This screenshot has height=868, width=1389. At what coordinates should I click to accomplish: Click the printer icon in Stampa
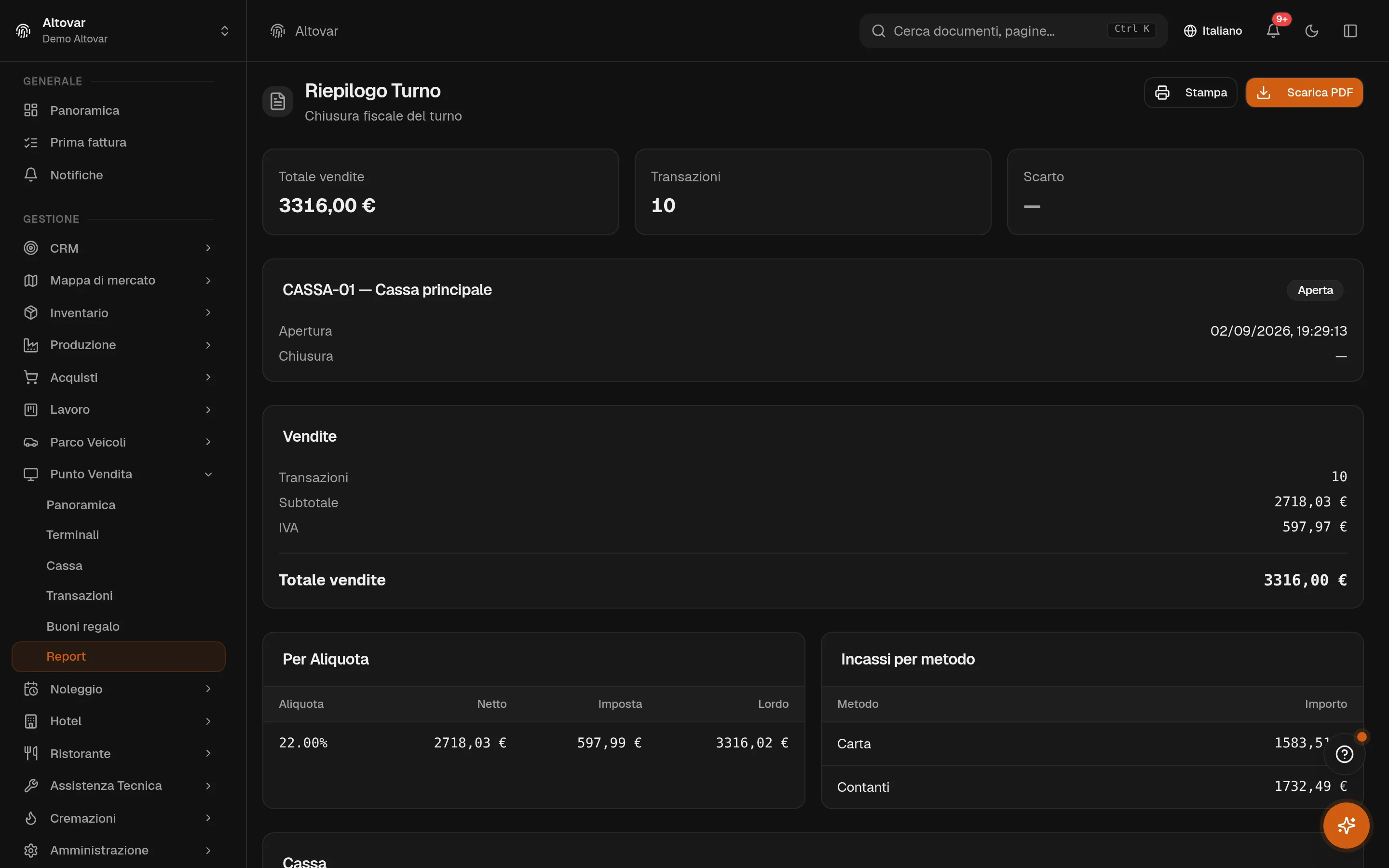point(1162,93)
